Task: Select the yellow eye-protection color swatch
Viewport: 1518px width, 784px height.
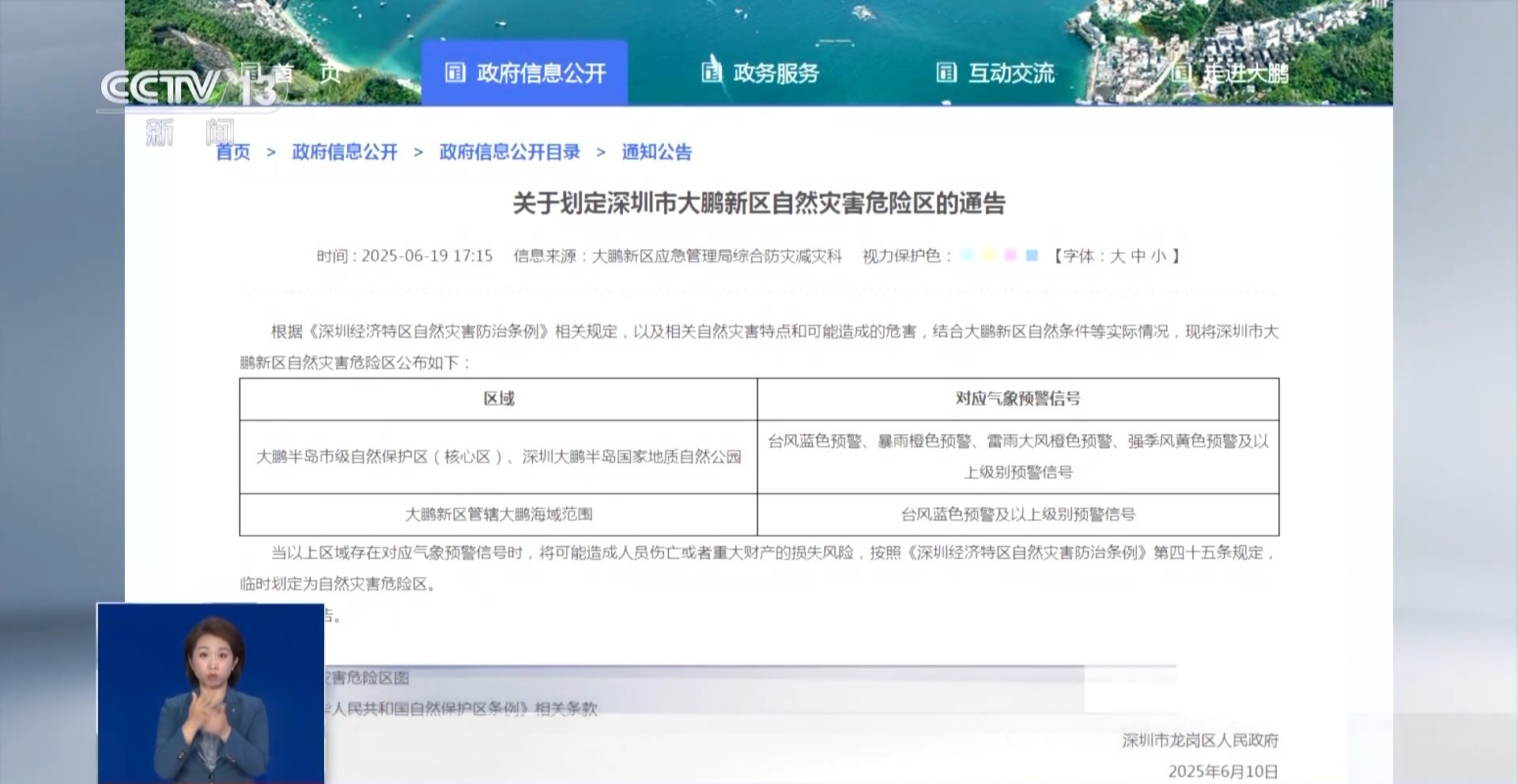Action: (x=989, y=255)
